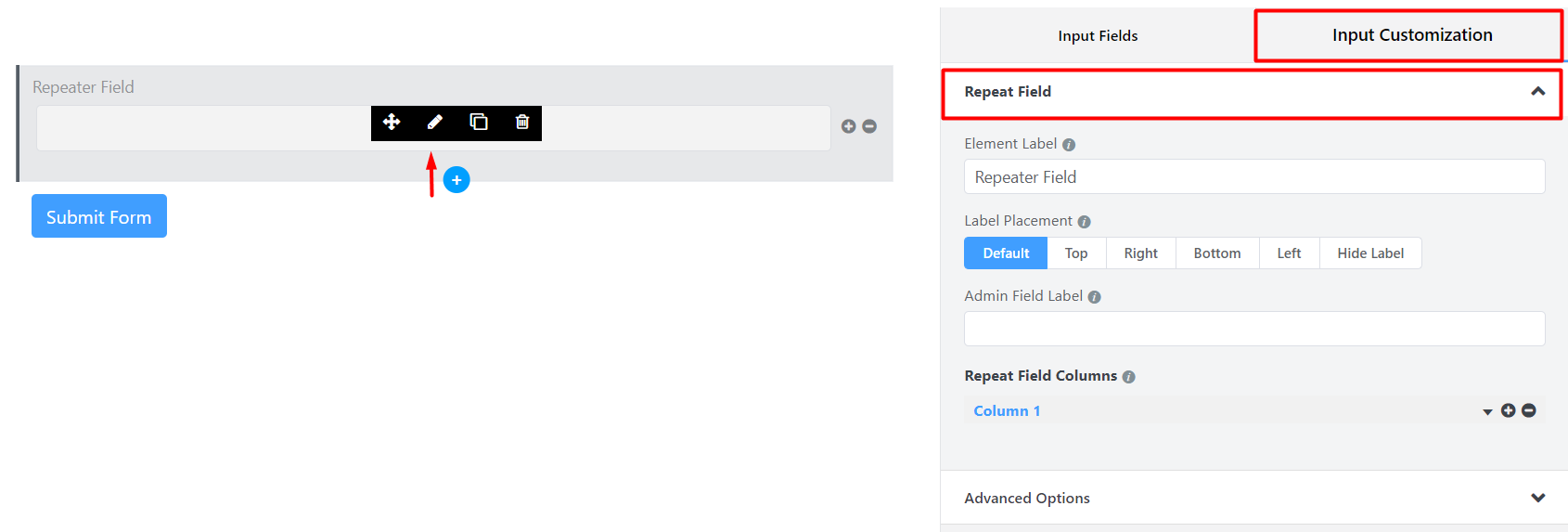The height and width of the screenshot is (532, 1568).
Task: Click into the Admin Field Label input
Action: (1253, 329)
